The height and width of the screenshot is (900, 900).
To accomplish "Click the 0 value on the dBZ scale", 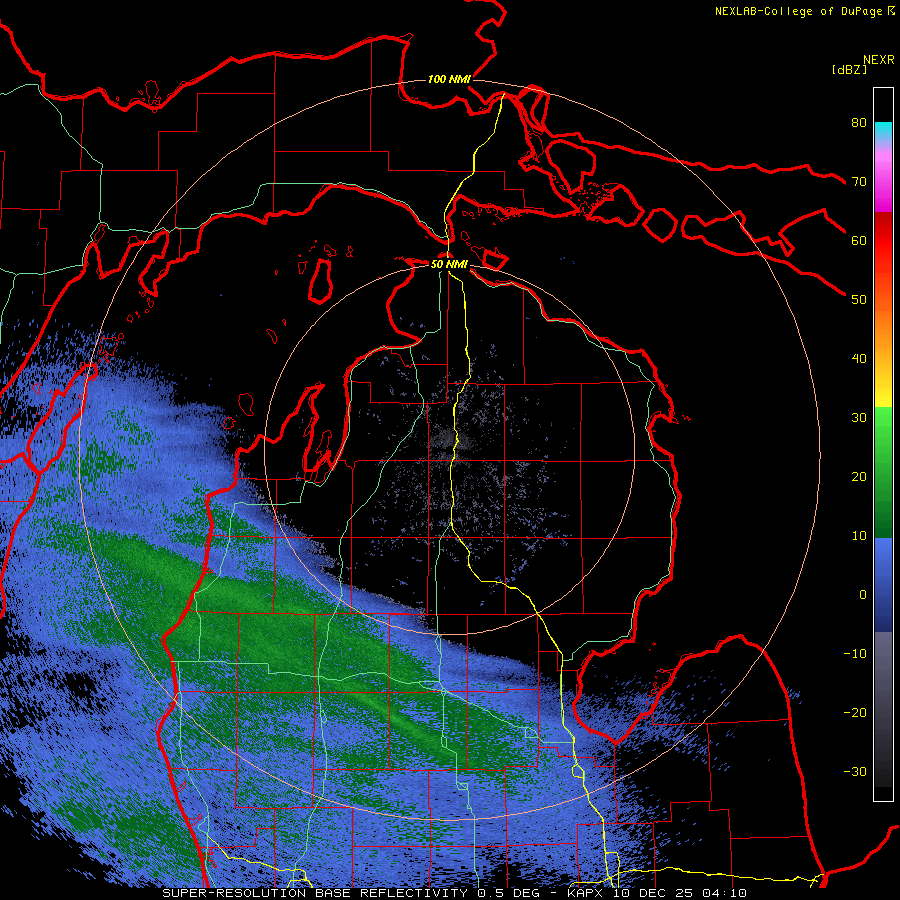I will pos(863,595).
